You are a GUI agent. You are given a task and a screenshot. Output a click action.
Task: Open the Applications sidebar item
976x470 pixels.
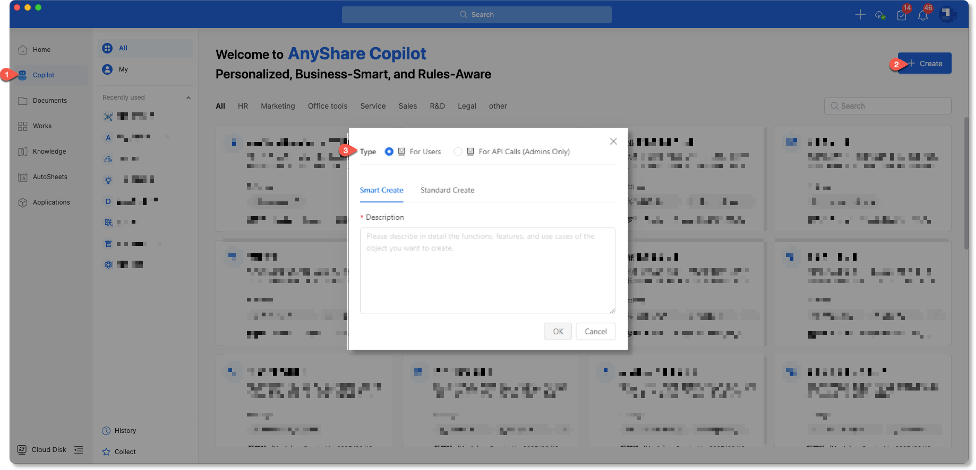(50, 202)
